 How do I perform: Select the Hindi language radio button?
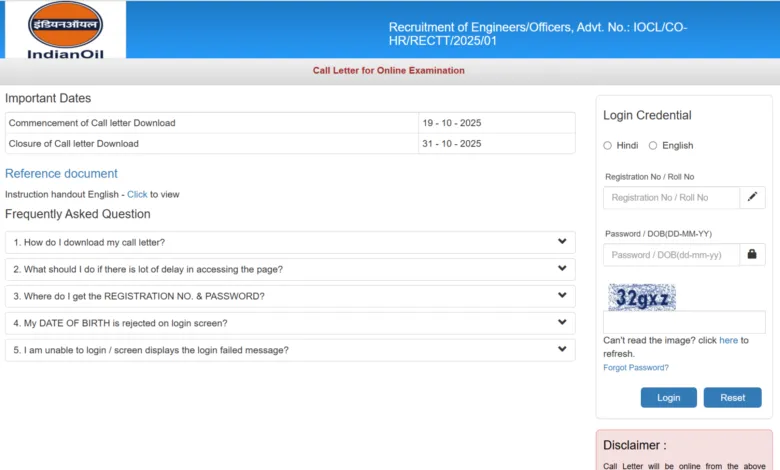pos(608,146)
